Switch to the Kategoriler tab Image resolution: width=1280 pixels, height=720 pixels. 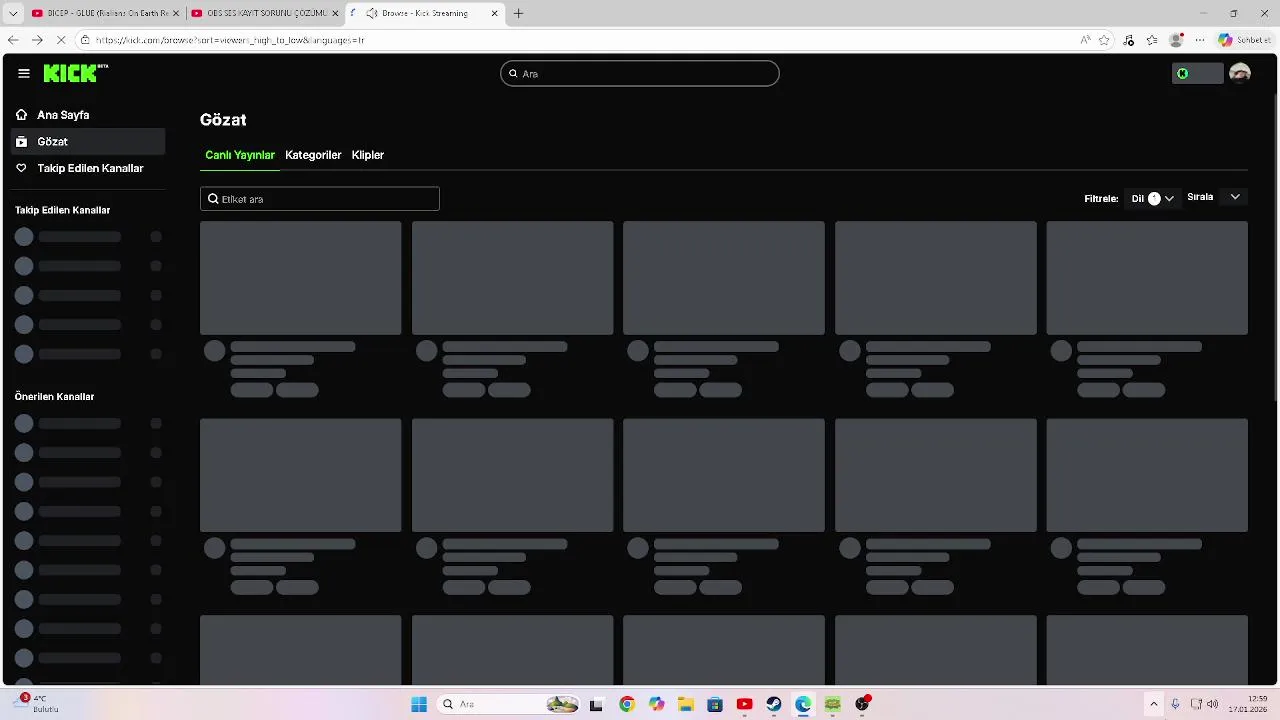tap(313, 155)
